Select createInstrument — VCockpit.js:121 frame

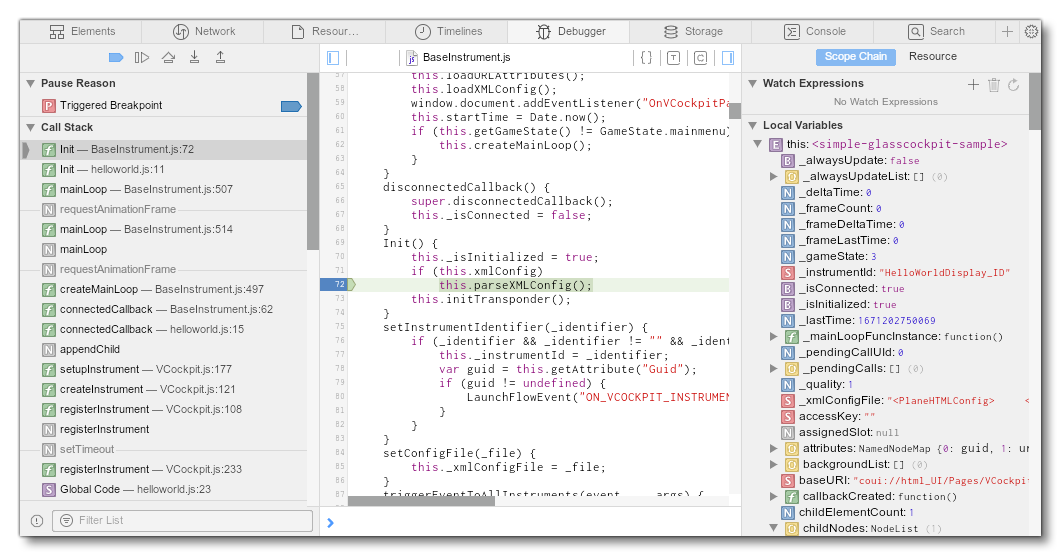click(x=164, y=389)
